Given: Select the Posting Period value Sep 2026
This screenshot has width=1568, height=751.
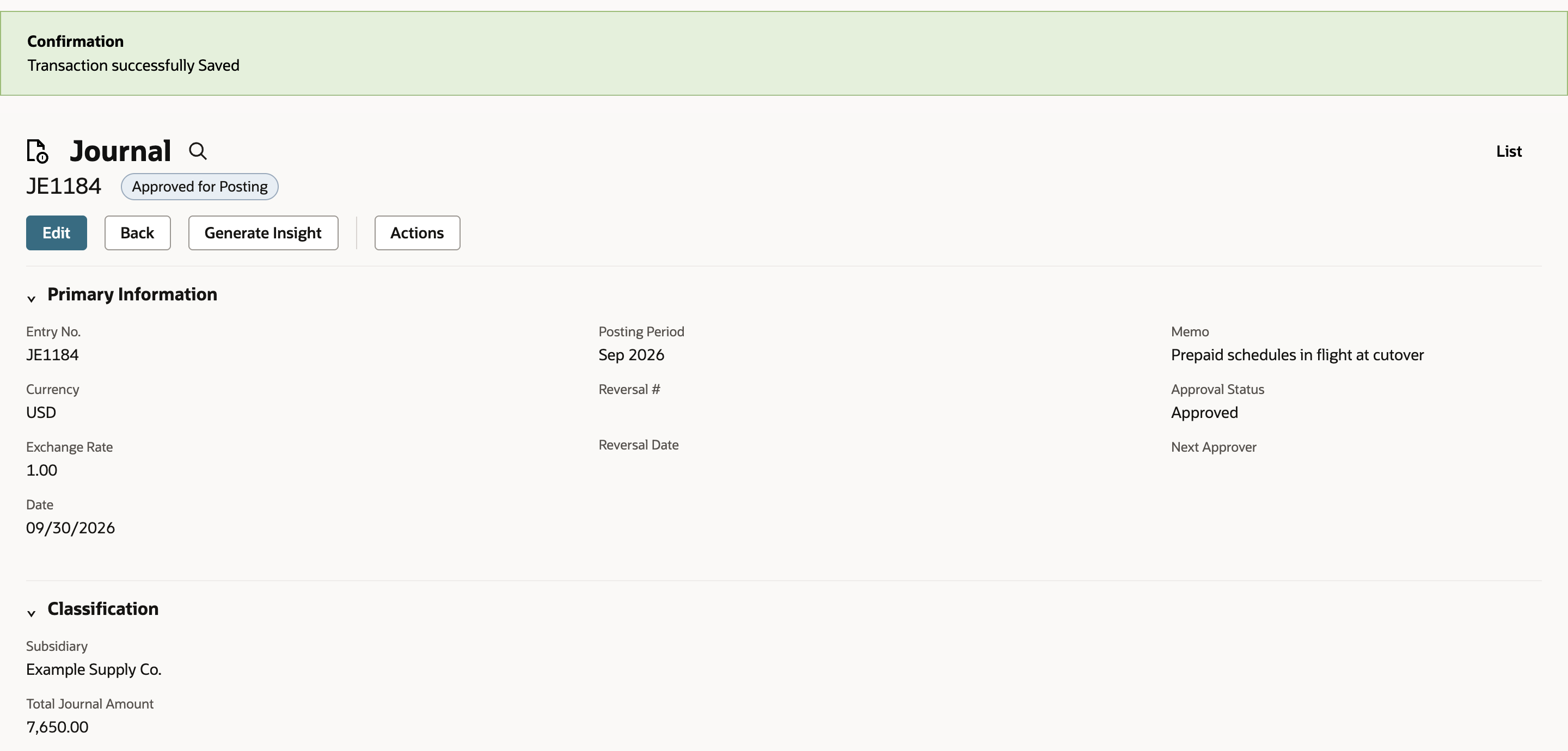Looking at the screenshot, I should click(631, 355).
